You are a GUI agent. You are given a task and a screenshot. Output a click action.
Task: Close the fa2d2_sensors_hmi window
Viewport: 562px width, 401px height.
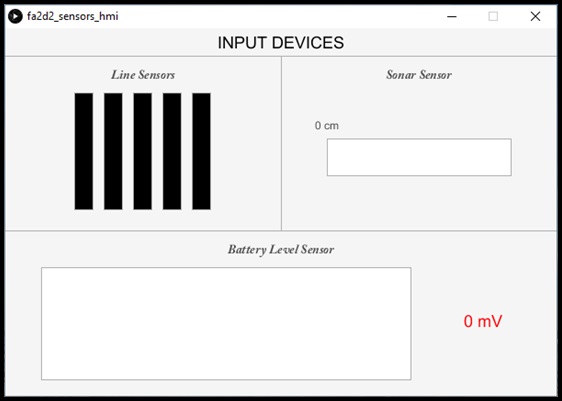click(x=535, y=16)
